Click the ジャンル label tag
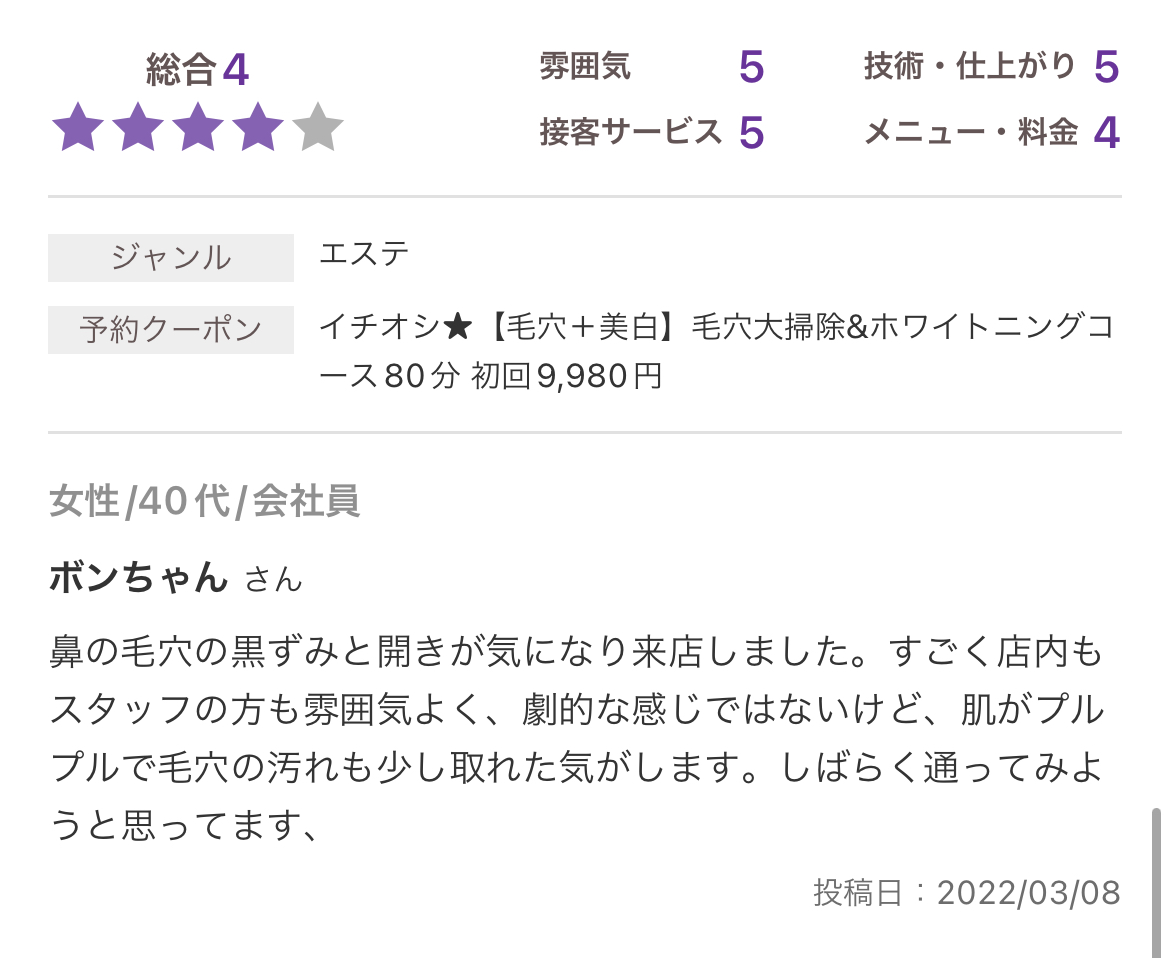 (171, 257)
